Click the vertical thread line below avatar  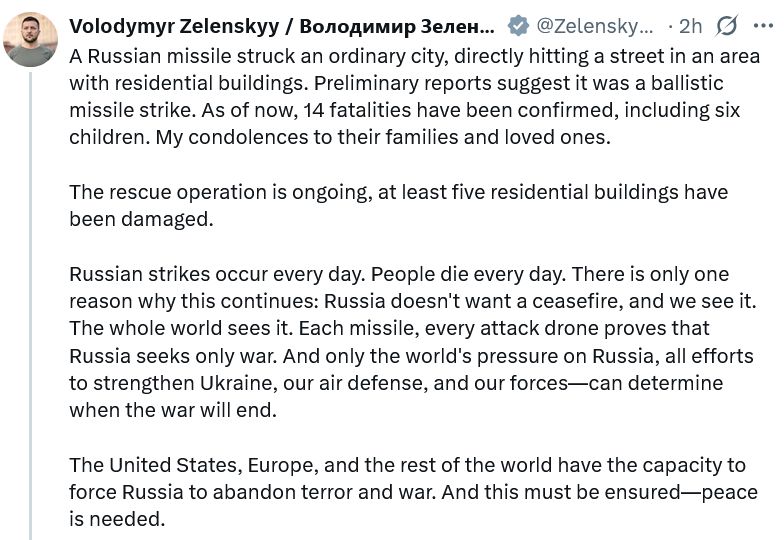tap(31, 300)
